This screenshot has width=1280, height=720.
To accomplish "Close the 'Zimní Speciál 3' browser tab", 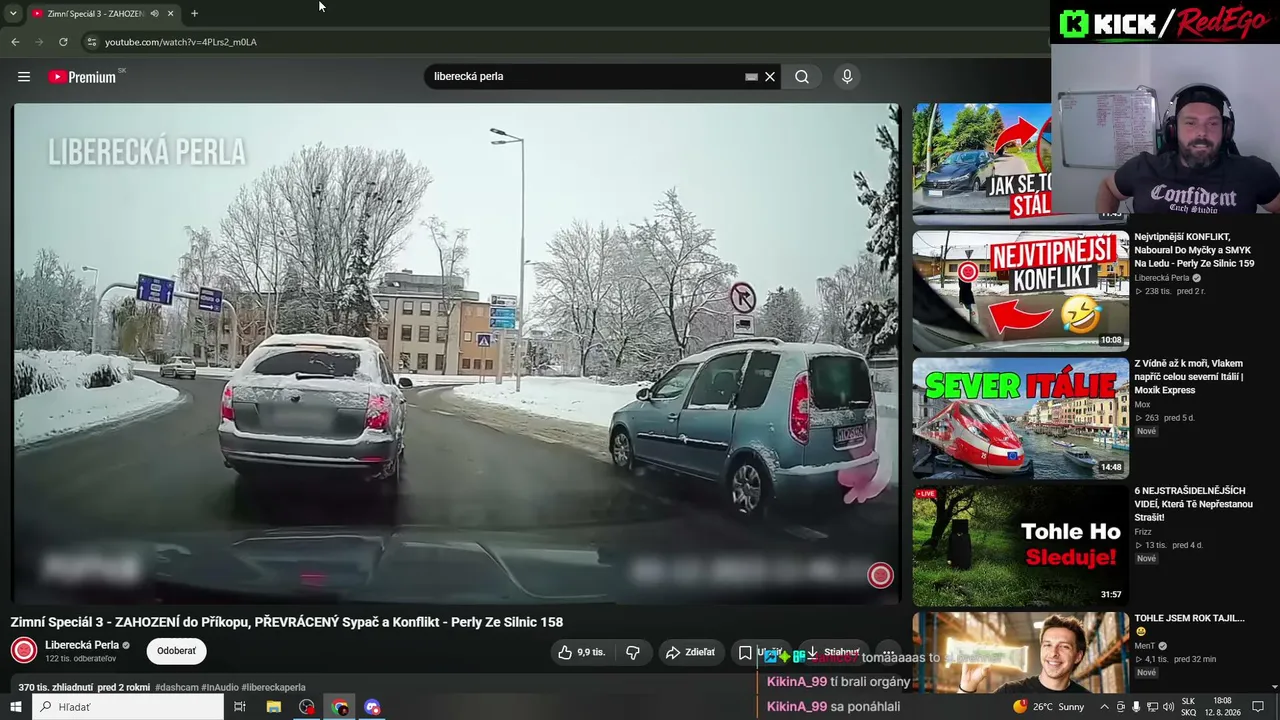I will point(170,13).
